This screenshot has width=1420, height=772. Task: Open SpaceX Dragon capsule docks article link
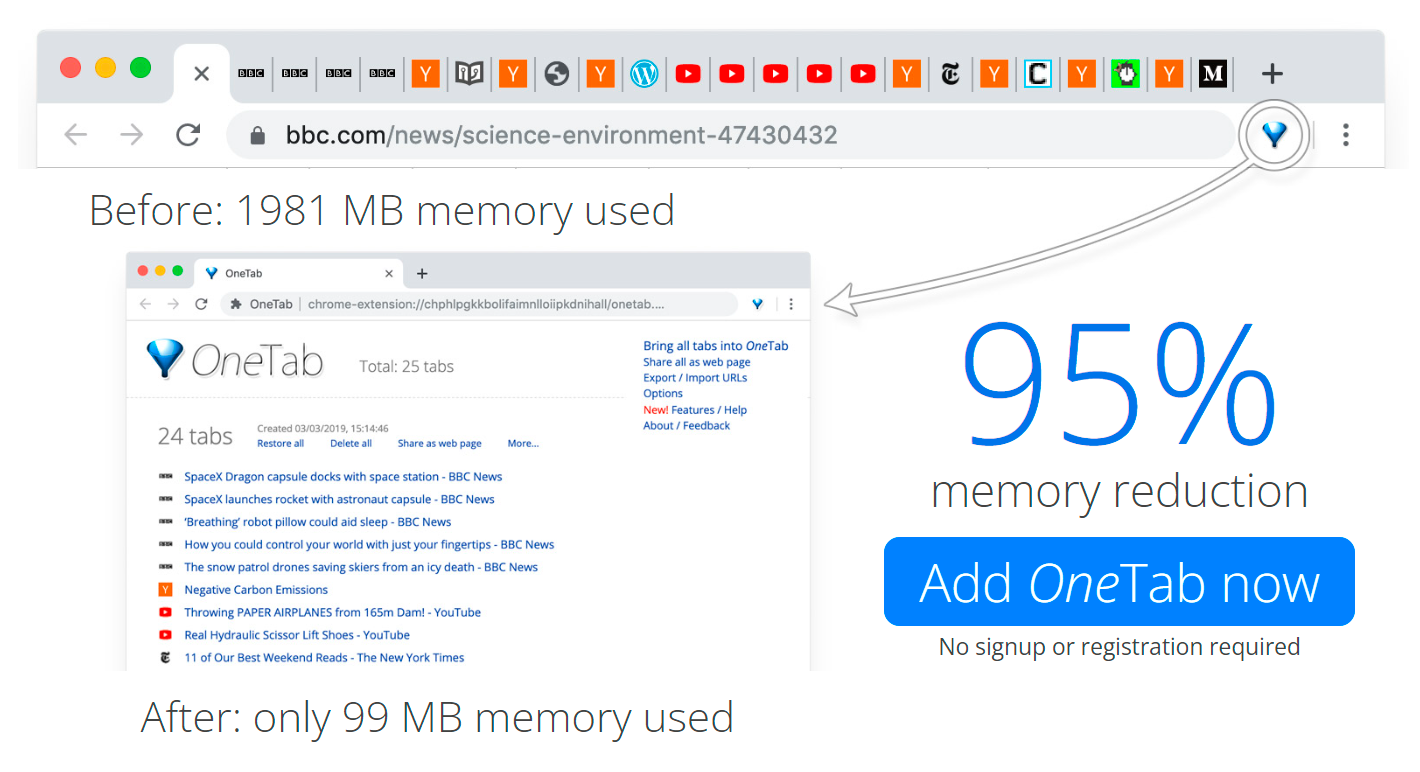pos(343,477)
